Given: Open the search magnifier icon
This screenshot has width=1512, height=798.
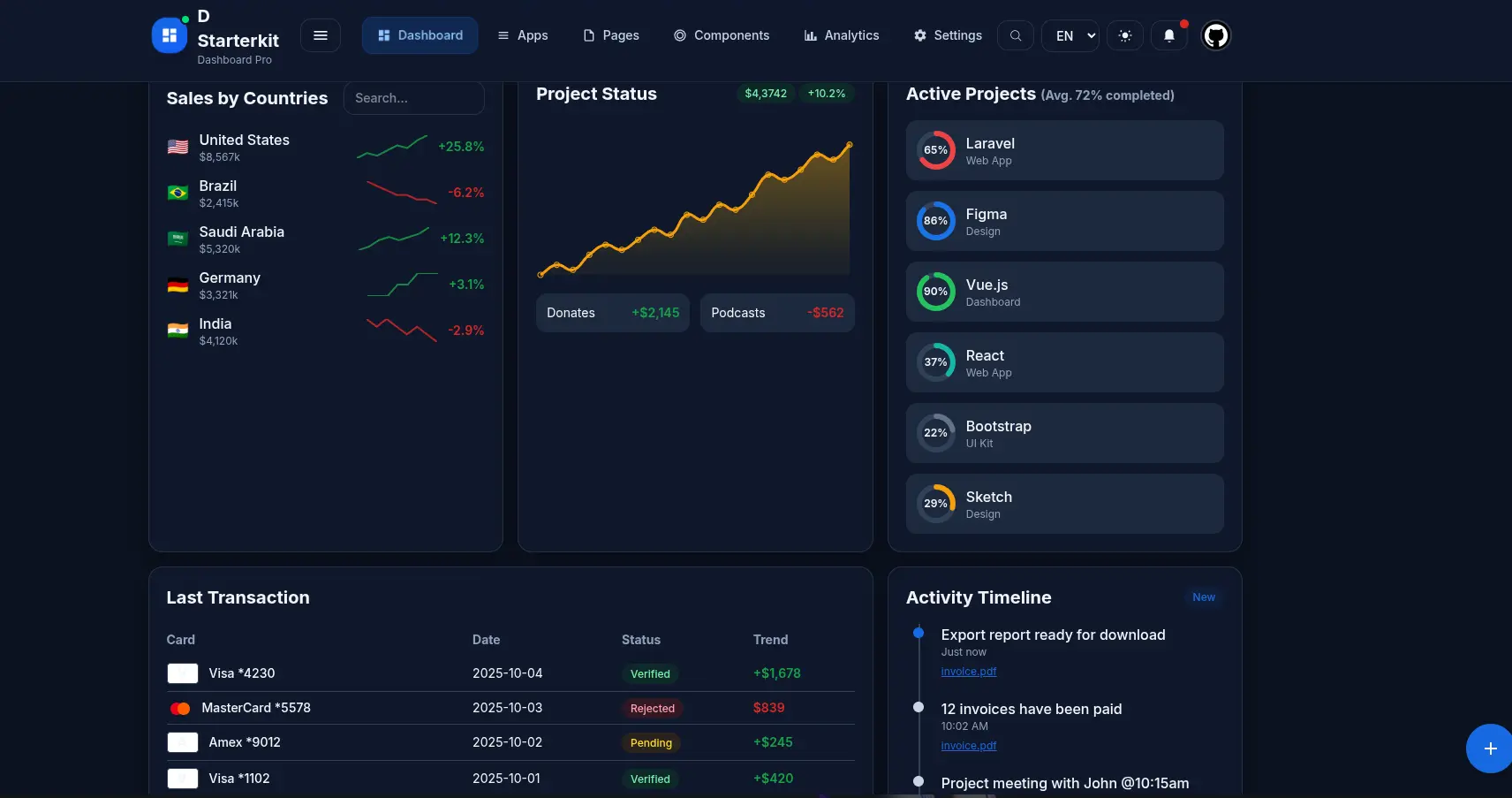Looking at the screenshot, I should 1016,35.
